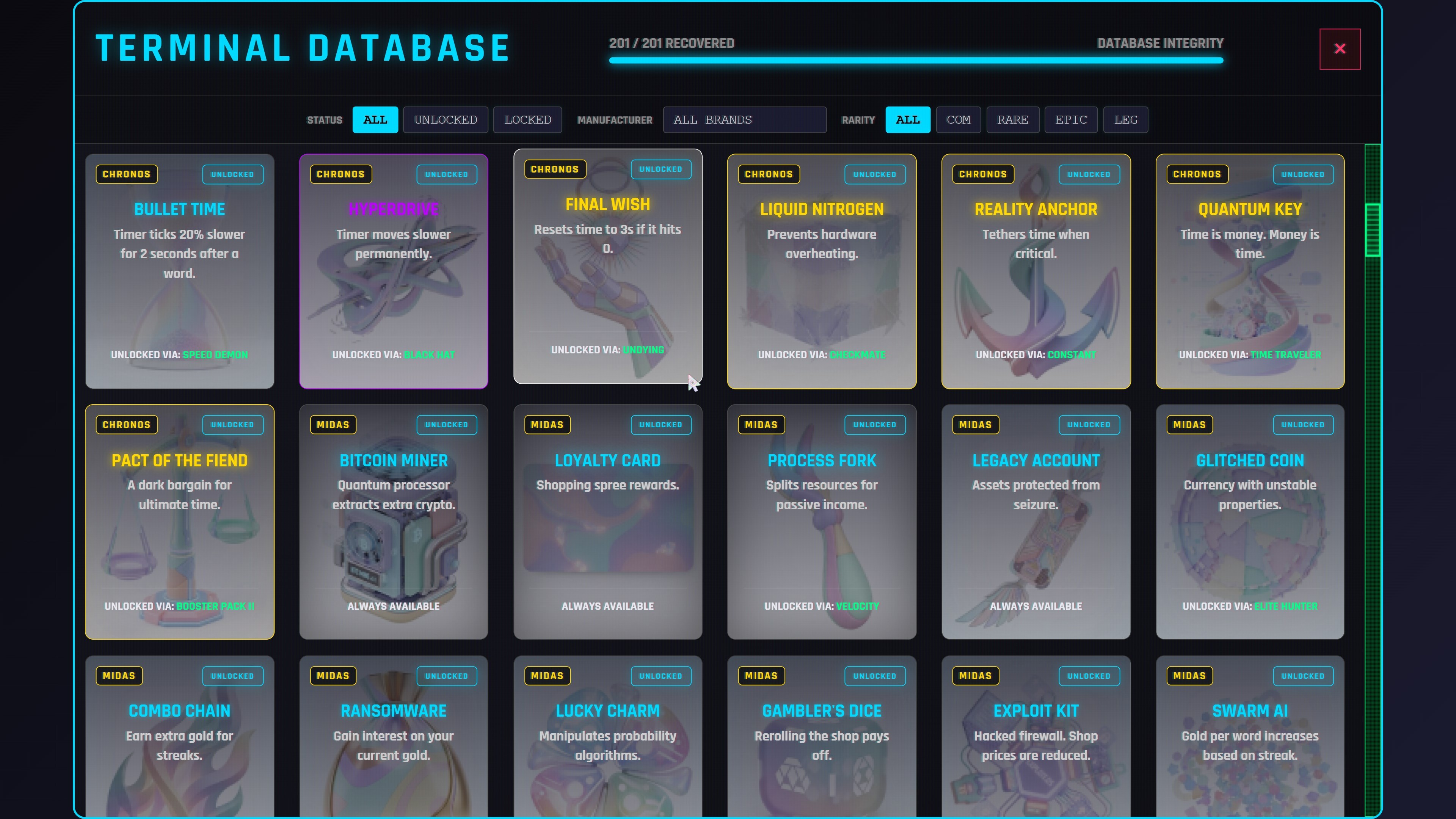This screenshot has width=1456, height=819.
Task: Select the ALL status filter
Action: [x=375, y=120]
